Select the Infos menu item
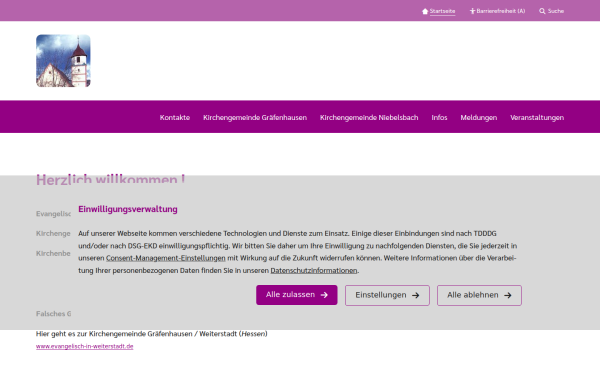This screenshot has height=375, width=600. point(439,117)
